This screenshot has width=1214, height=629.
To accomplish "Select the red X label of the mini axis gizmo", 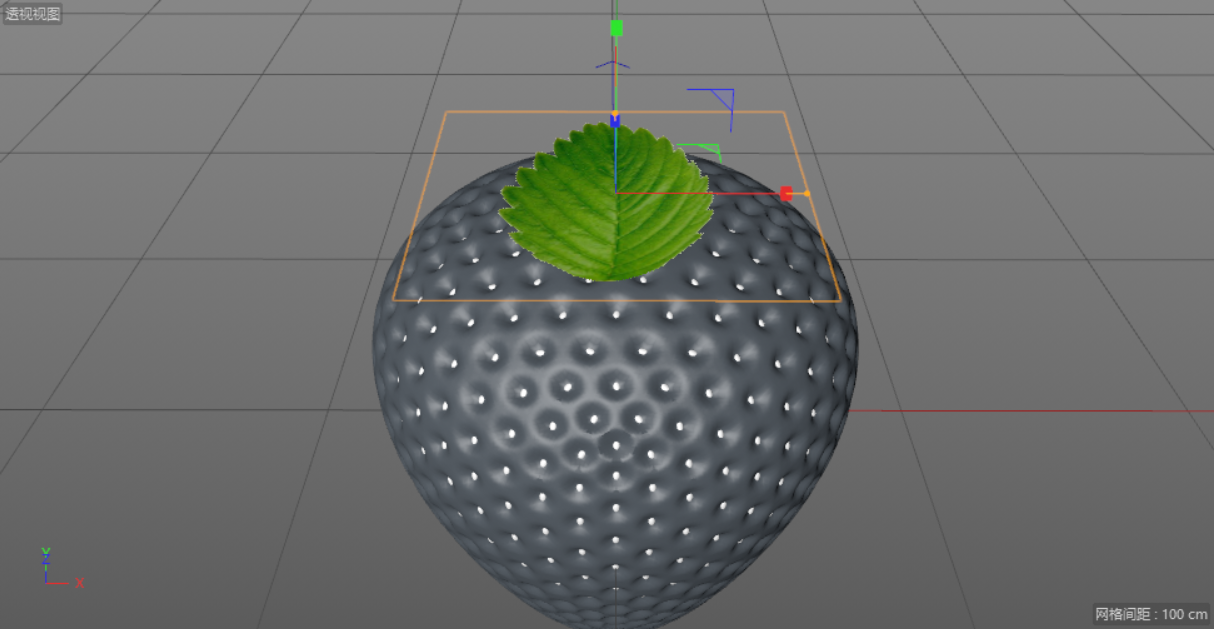I will pos(79,583).
